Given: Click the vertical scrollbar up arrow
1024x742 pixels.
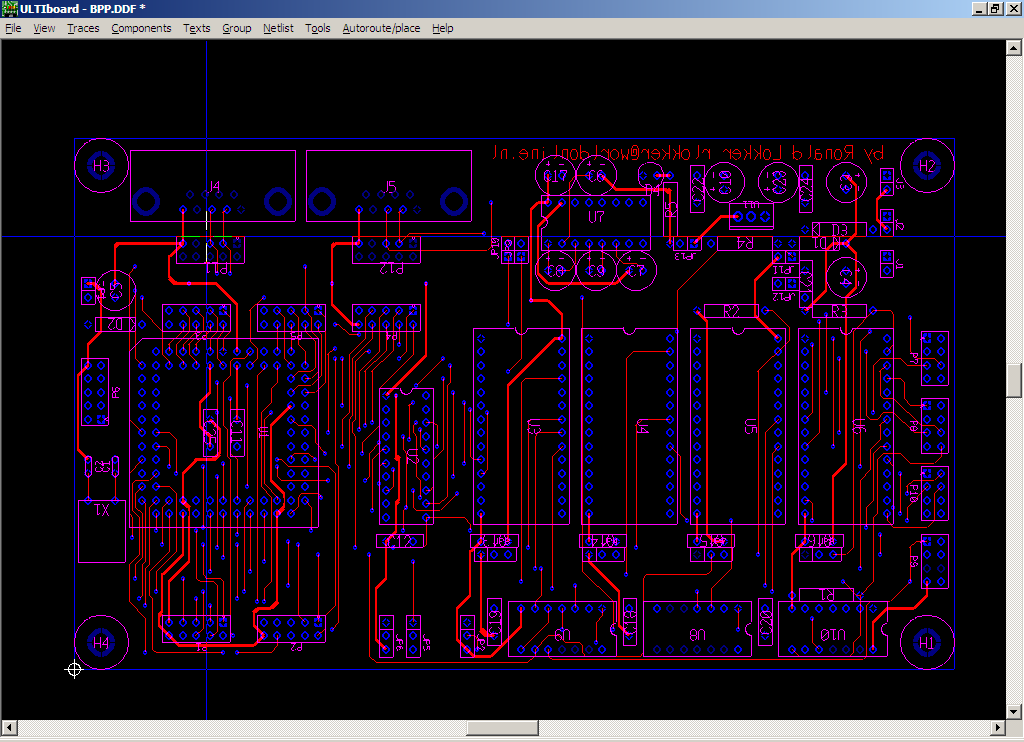Looking at the screenshot, I should pos(1015,47).
